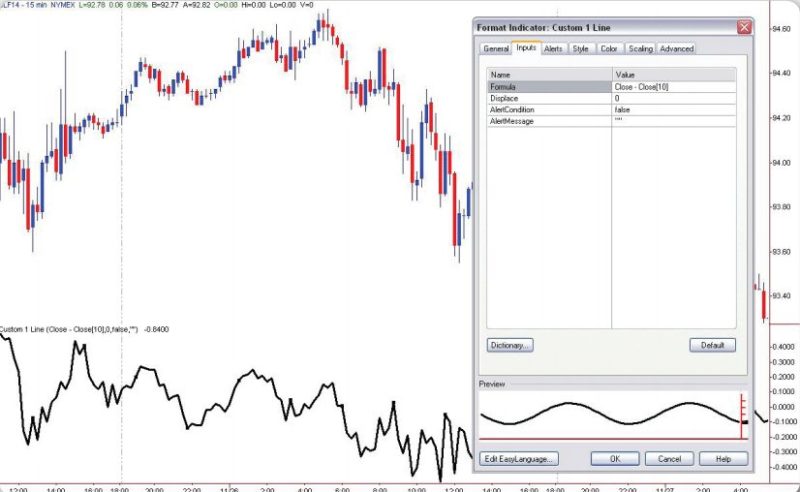Screen dimensions: 800x492
Task: Click the 94.00 price axis label
Action: coord(782,163)
